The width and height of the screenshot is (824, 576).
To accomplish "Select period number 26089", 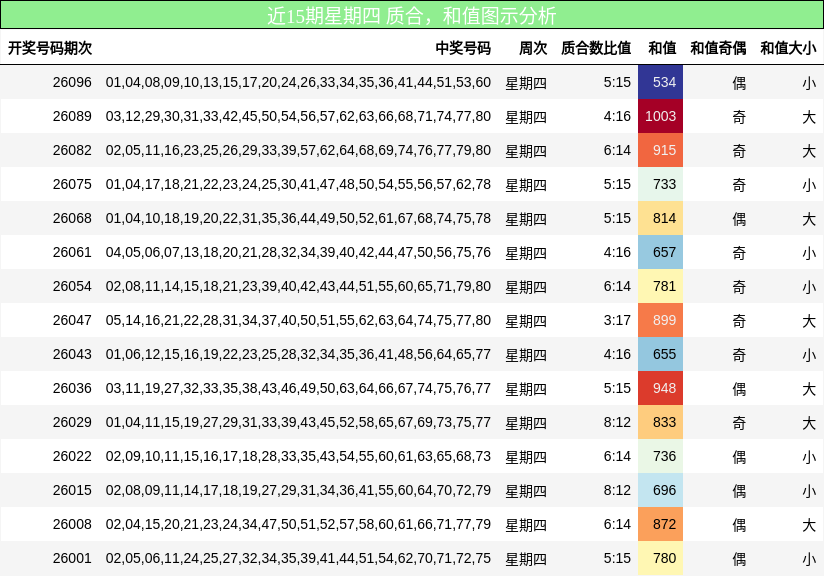I will coord(68,117).
